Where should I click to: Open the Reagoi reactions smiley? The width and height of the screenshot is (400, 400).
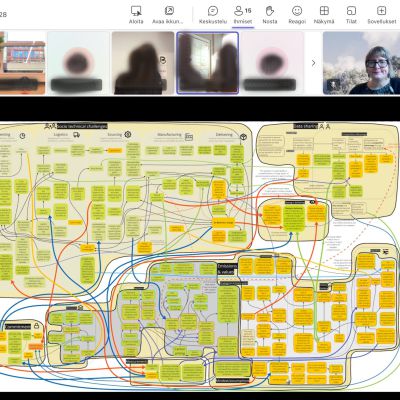(297, 11)
